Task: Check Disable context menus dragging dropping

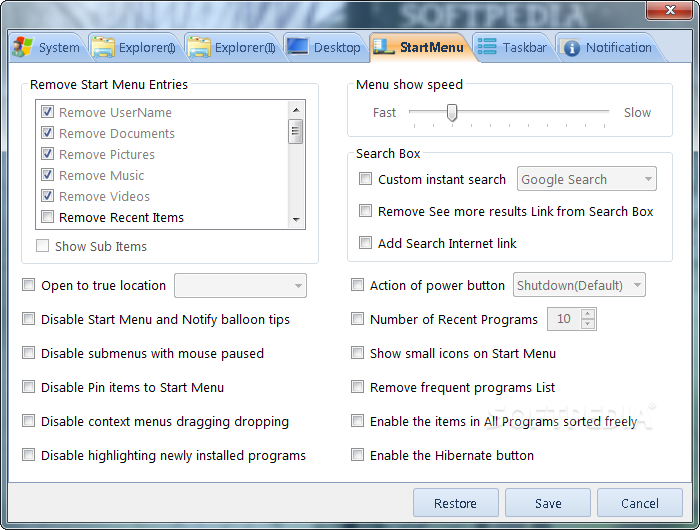Action: (x=29, y=421)
